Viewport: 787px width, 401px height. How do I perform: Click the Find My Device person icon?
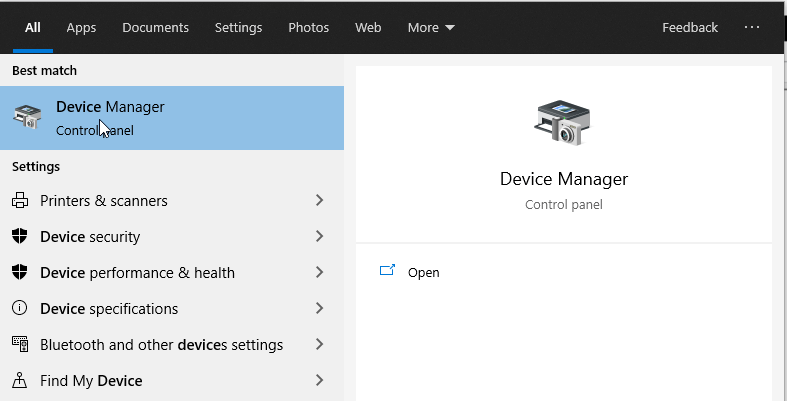tap(20, 380)
